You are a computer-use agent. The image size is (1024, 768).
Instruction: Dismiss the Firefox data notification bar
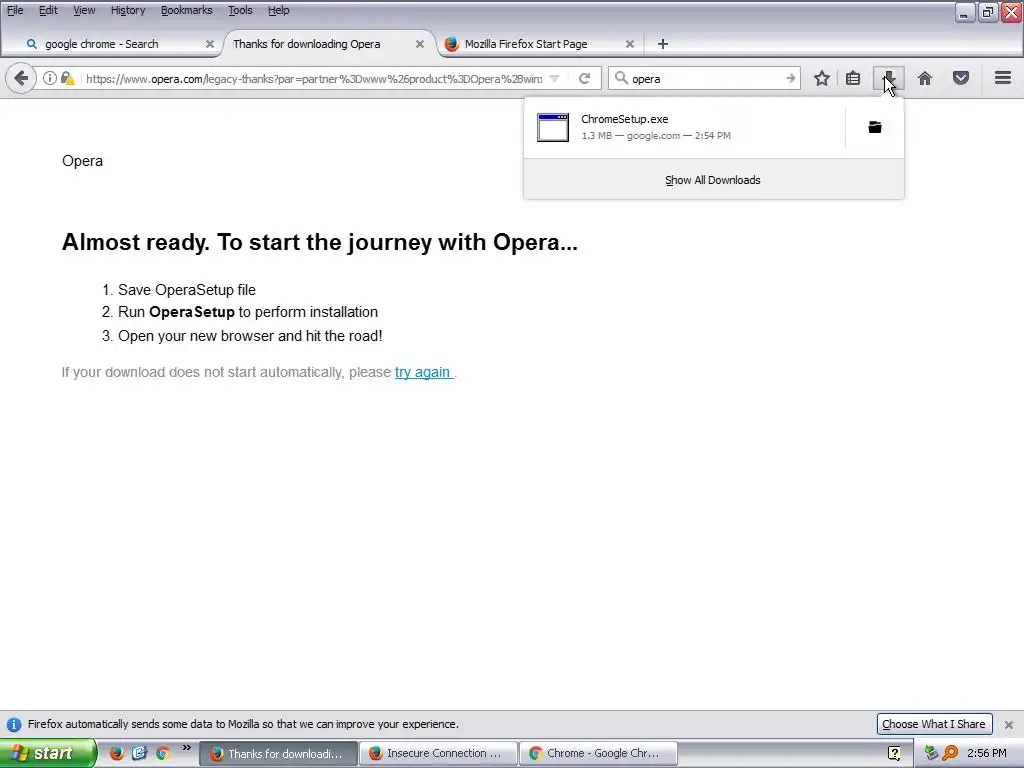click(x=1008, y=725)
